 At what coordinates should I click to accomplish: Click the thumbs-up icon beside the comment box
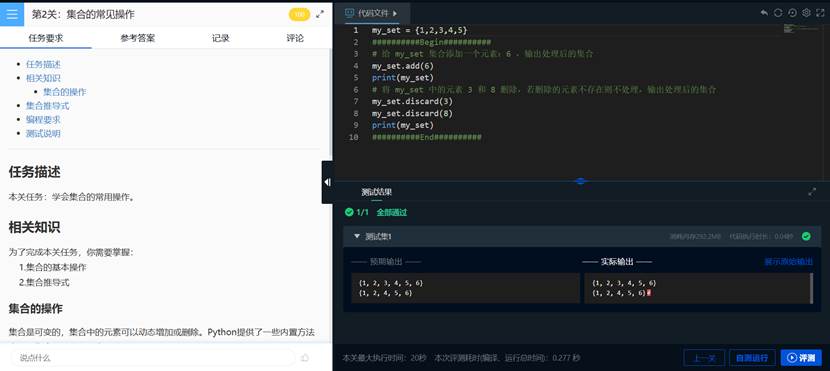305,358
